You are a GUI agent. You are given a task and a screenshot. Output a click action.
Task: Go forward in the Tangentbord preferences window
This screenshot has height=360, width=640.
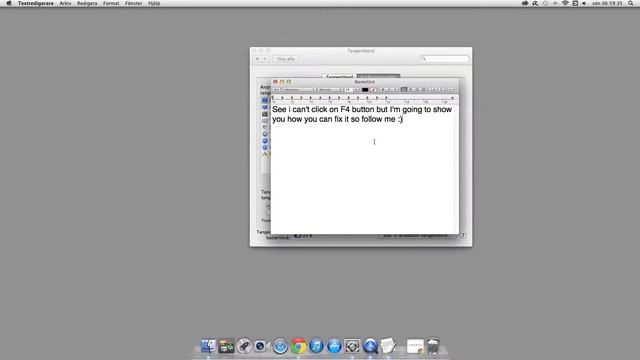pos(265,59)
